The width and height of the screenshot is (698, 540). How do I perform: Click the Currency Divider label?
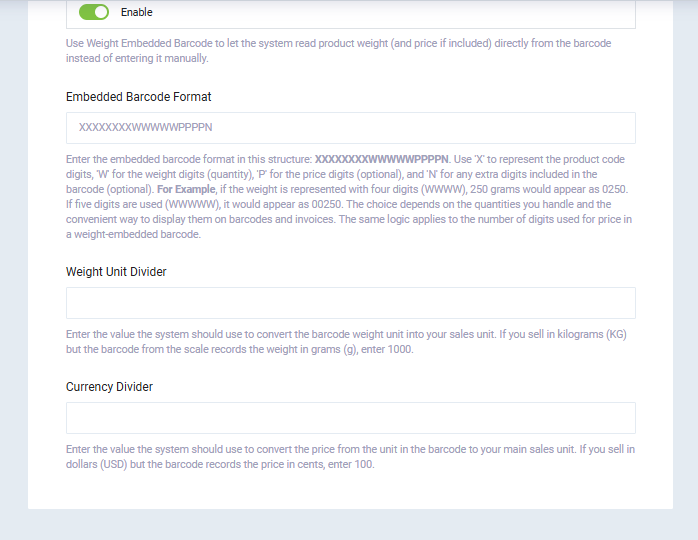(109, 387)
